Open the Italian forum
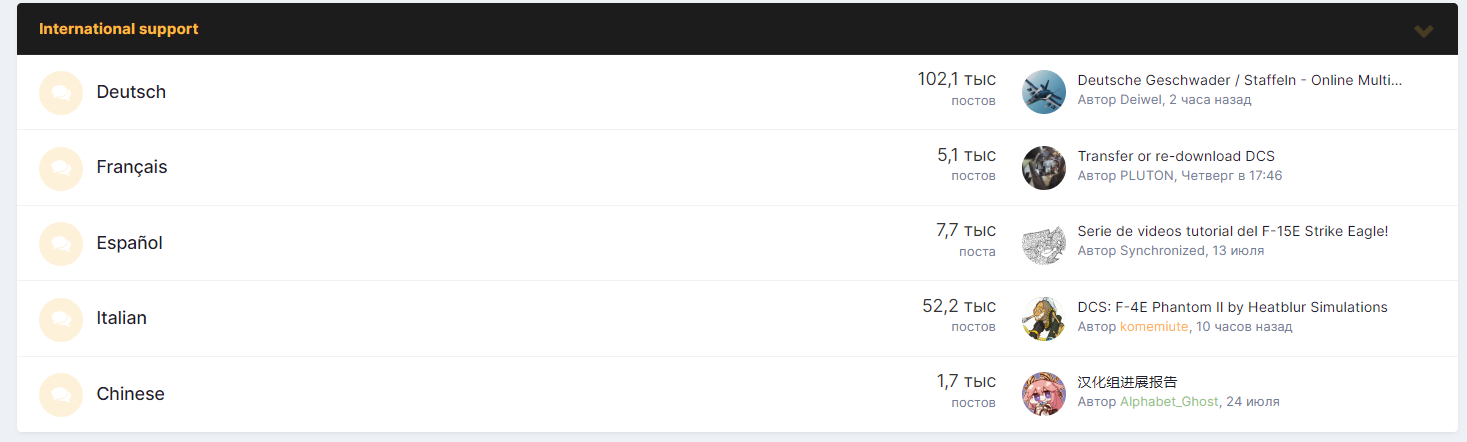This screenshot has width=1467, height=442. tap(121, 318)
